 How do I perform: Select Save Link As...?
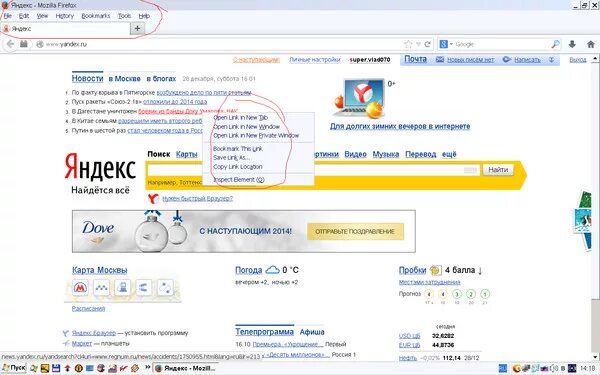(258, 158)
